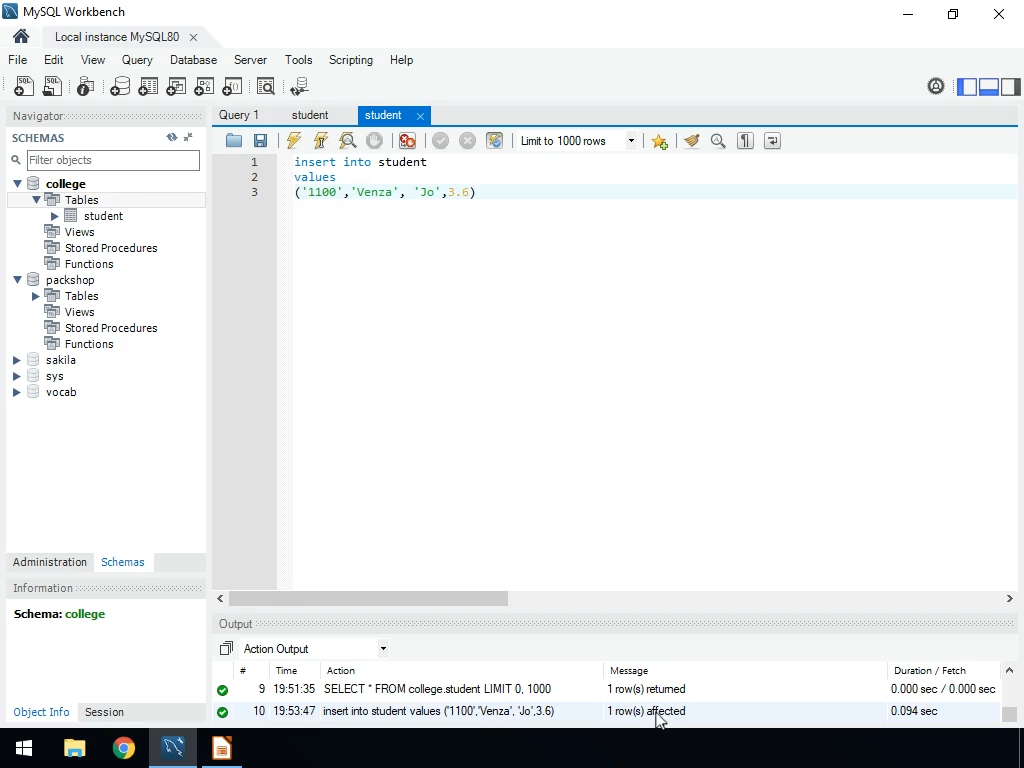Open the Scripting menu
This screenshot has height=768, width=1024.
[x=351, y=59]
